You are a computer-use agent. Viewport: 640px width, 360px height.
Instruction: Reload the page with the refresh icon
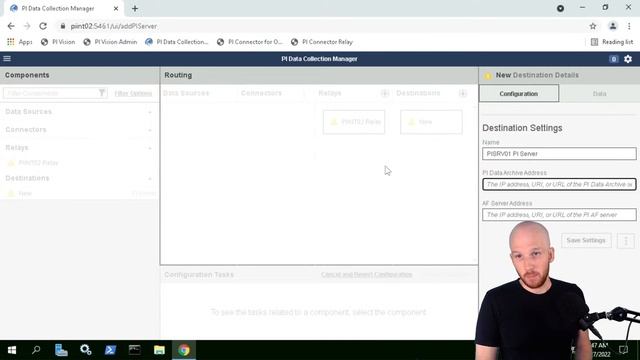(43, 26)
